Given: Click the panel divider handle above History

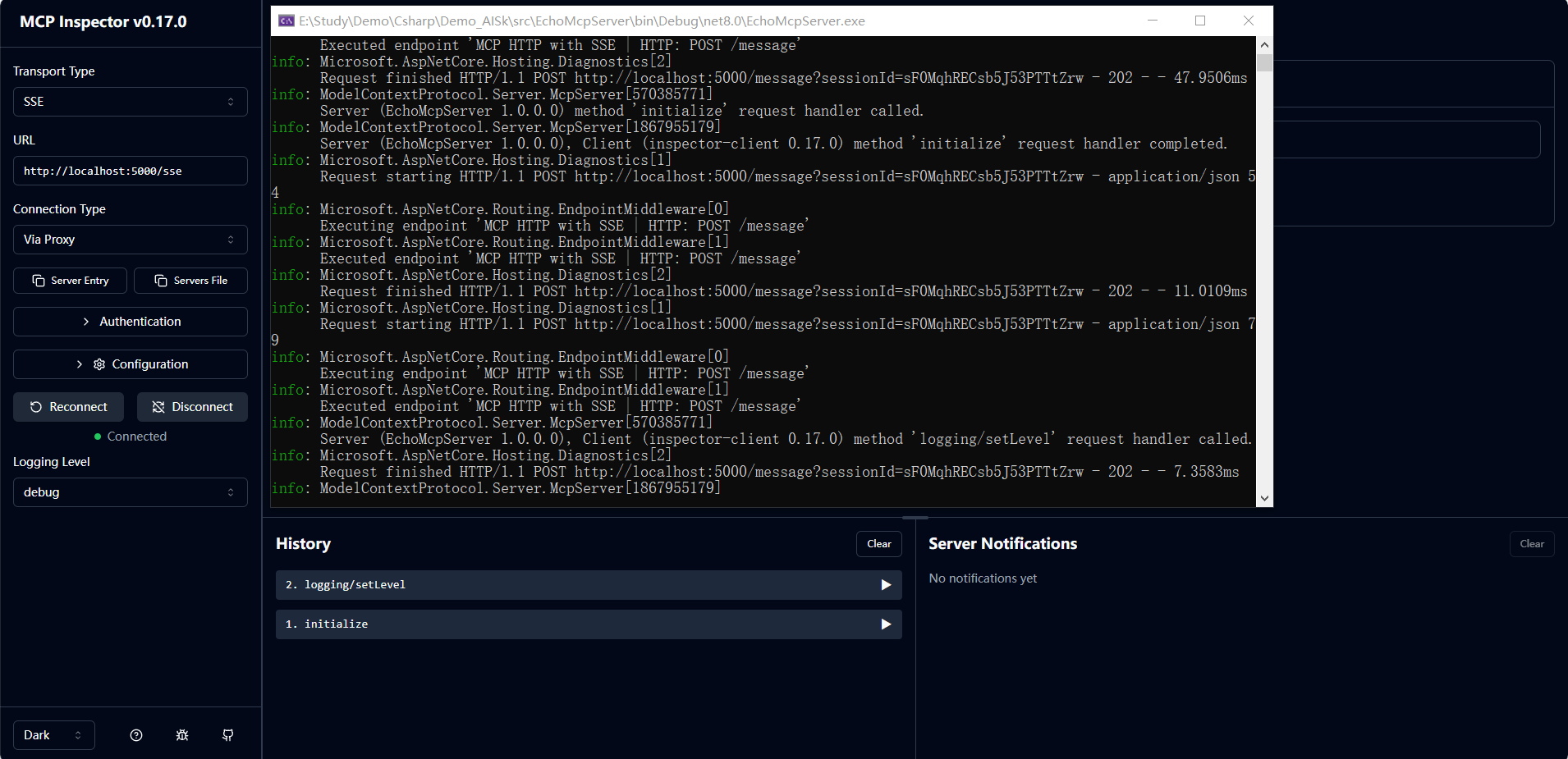Looking at the screenshot, I should [x=915, y=518].
